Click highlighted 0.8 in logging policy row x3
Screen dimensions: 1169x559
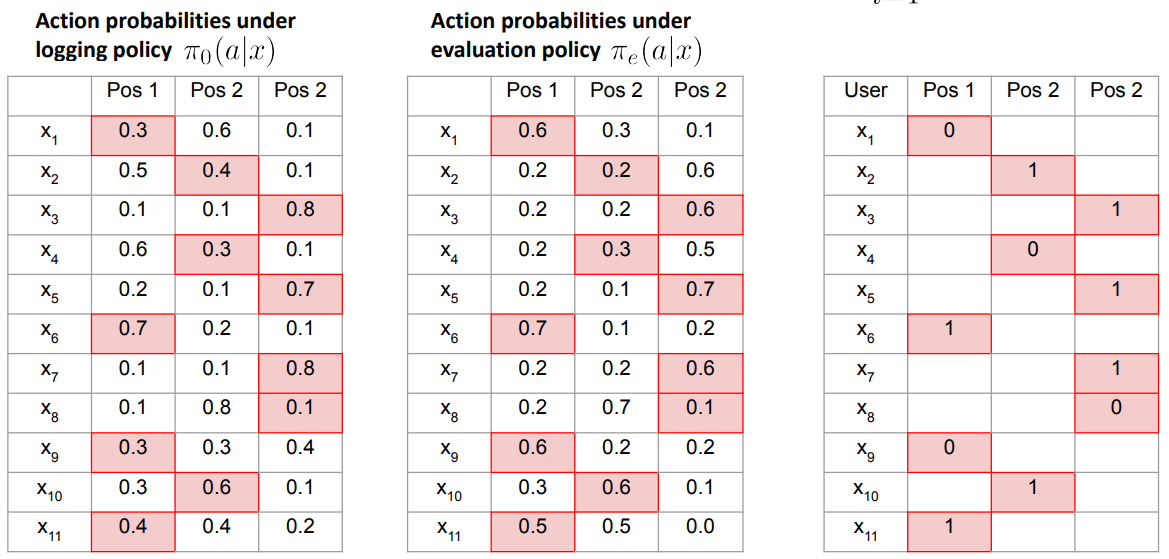pyautogui.click(x=300, y=210)
